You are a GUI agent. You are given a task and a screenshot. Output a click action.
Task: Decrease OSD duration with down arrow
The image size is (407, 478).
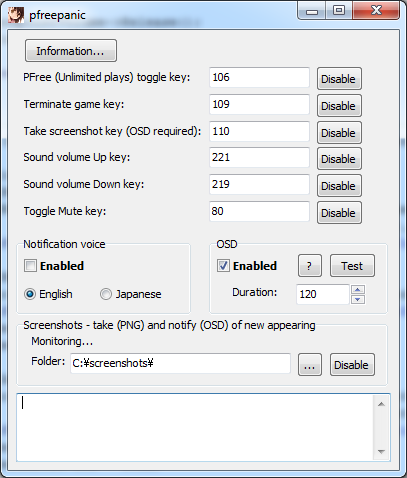(358, 299)
